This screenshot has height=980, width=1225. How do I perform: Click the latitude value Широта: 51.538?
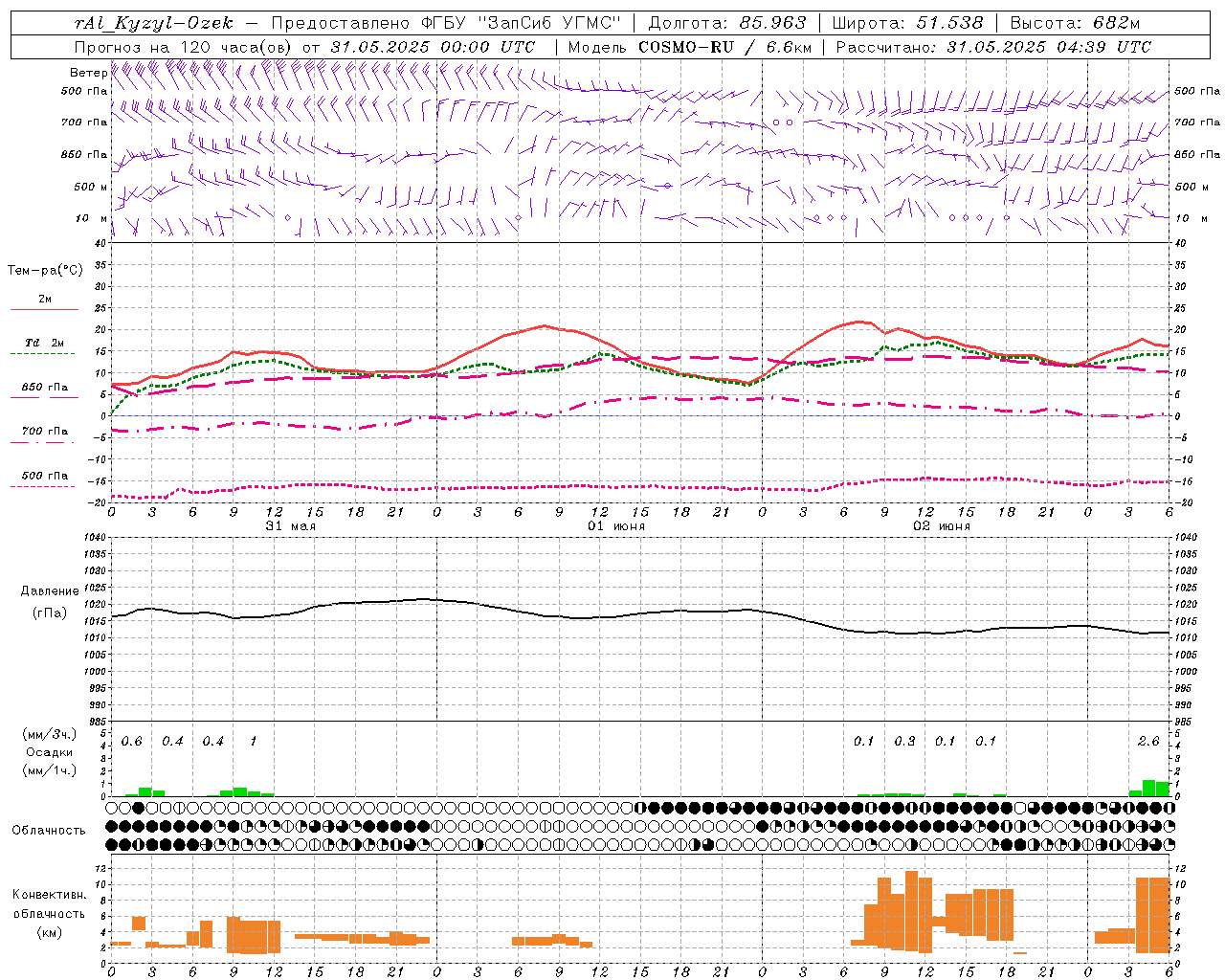(908, 23)
